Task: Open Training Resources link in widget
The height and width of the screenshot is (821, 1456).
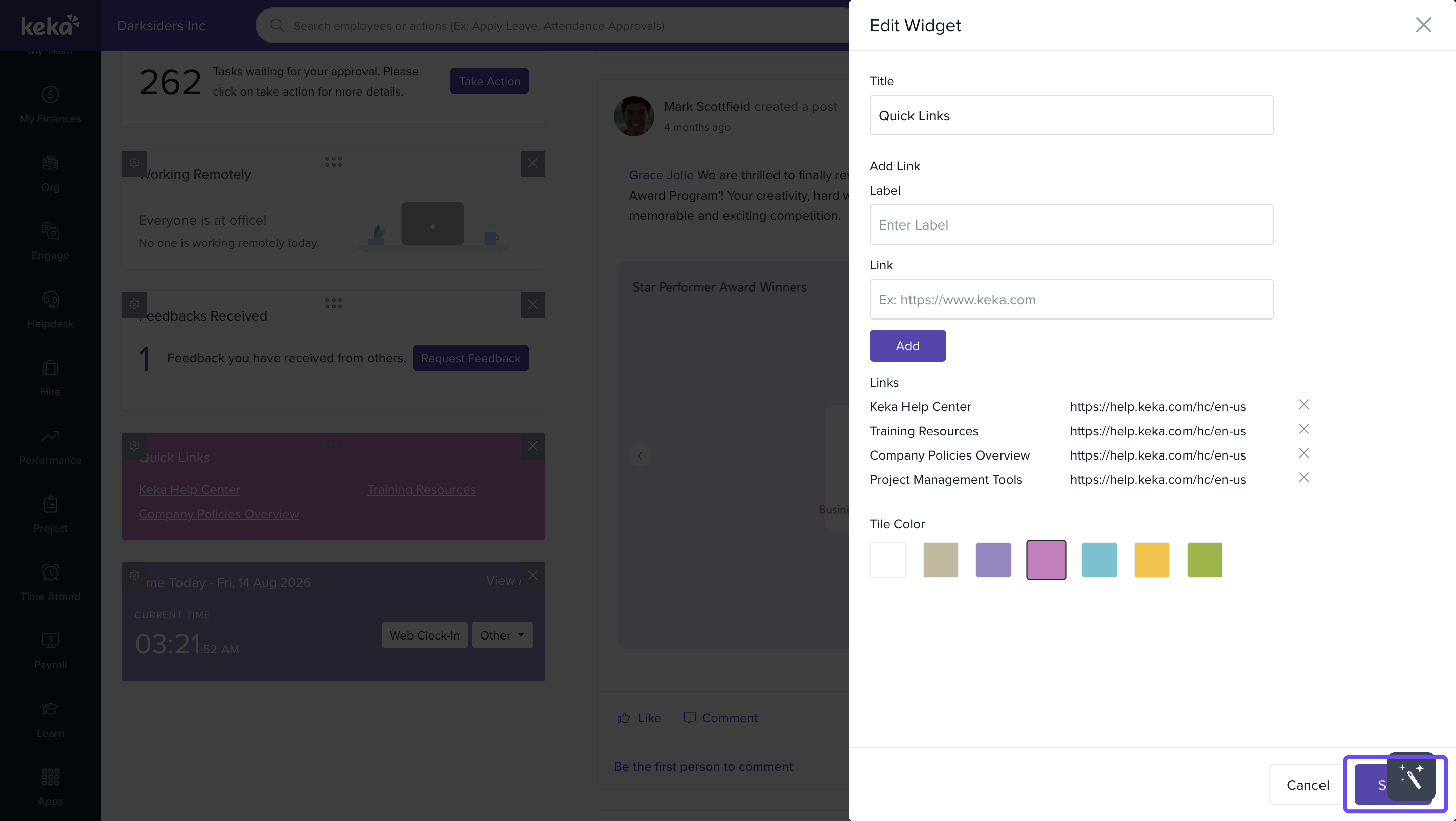Action: pyautogui.click(x=421, y=490)
